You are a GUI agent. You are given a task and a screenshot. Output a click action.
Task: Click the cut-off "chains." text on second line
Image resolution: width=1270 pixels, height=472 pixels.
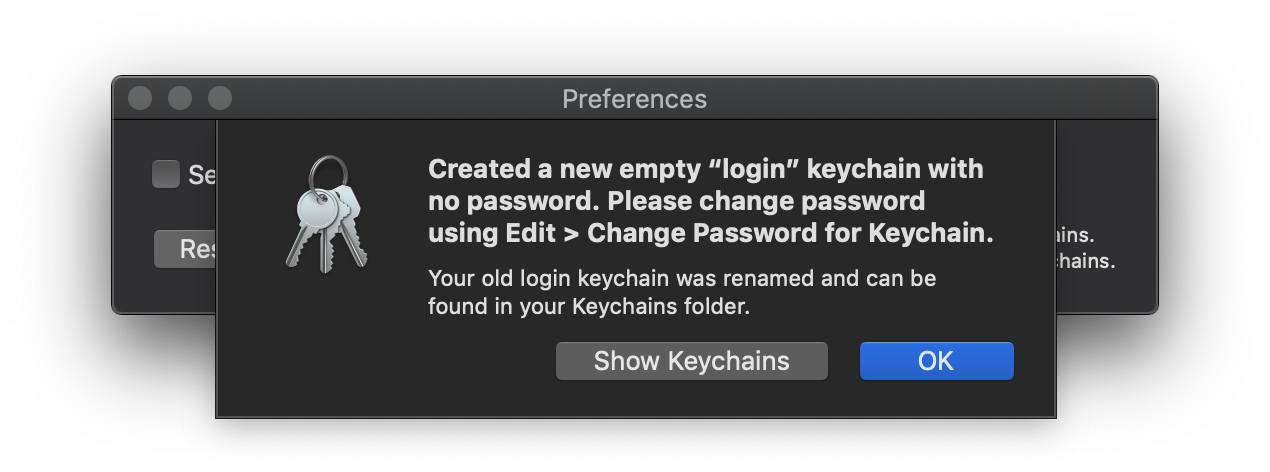[1085, 262]
